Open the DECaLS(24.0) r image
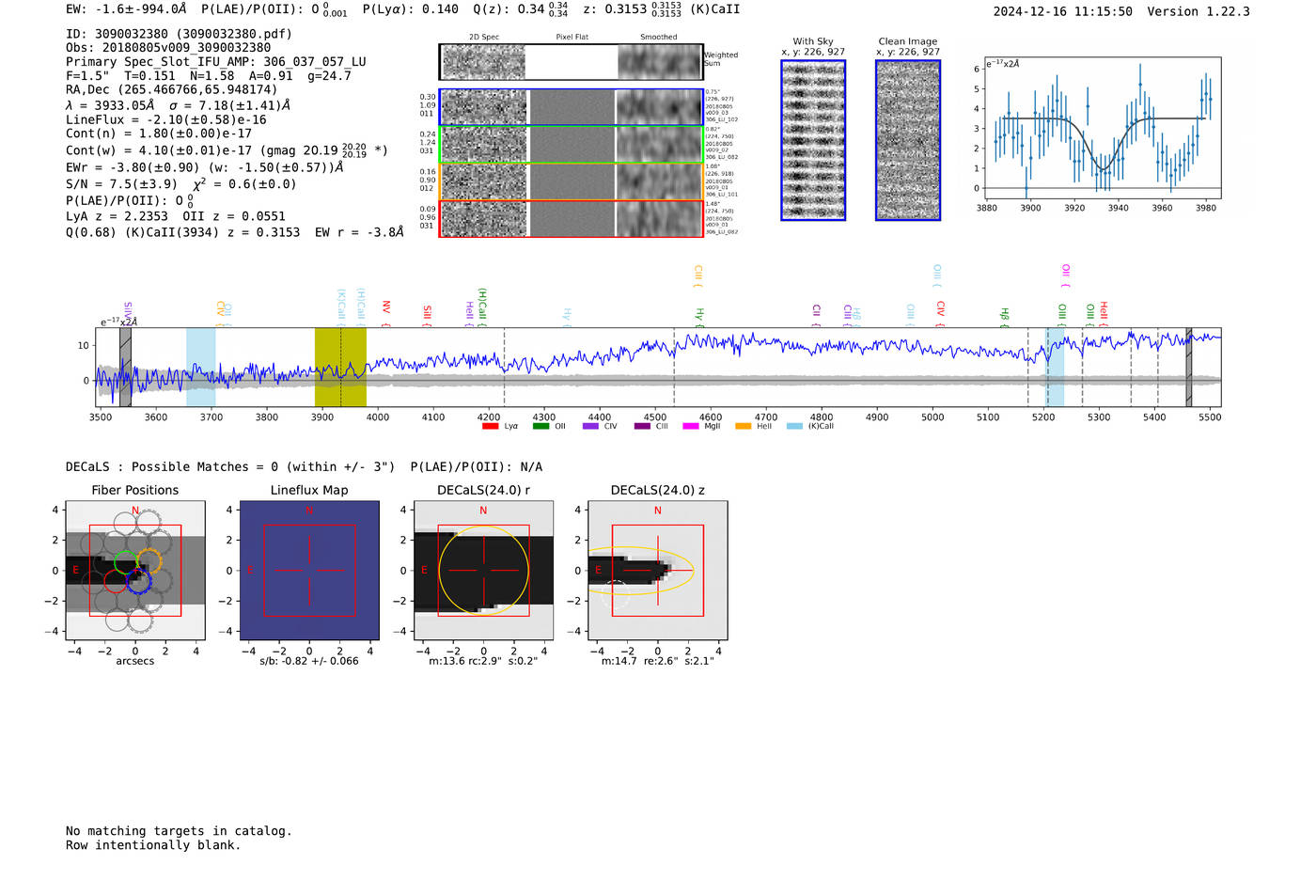The width and height of the screenshot is (1316, 896). coord(483,570)
